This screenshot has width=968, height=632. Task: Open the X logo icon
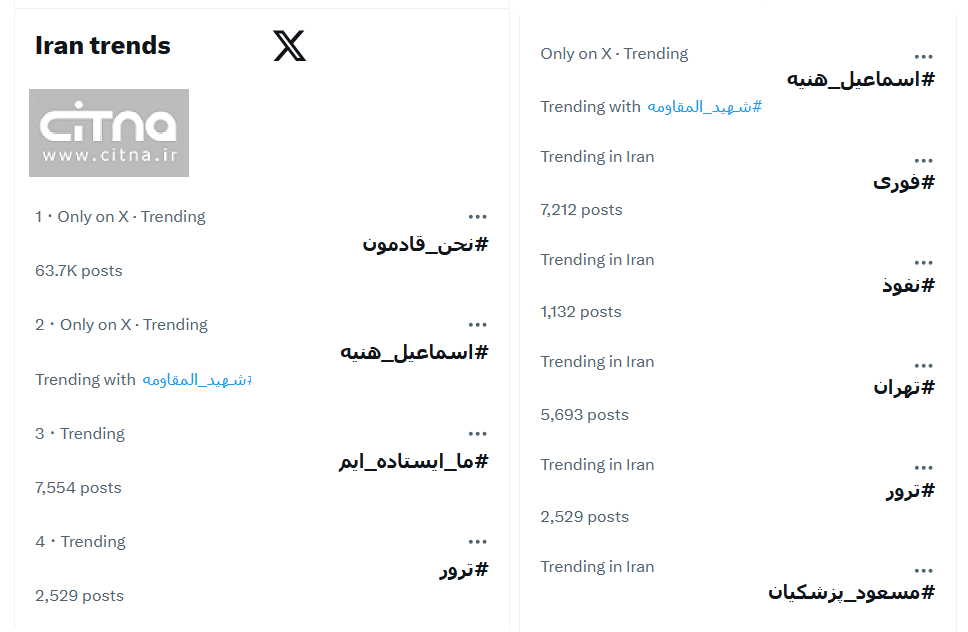click(x=288, y=44)
